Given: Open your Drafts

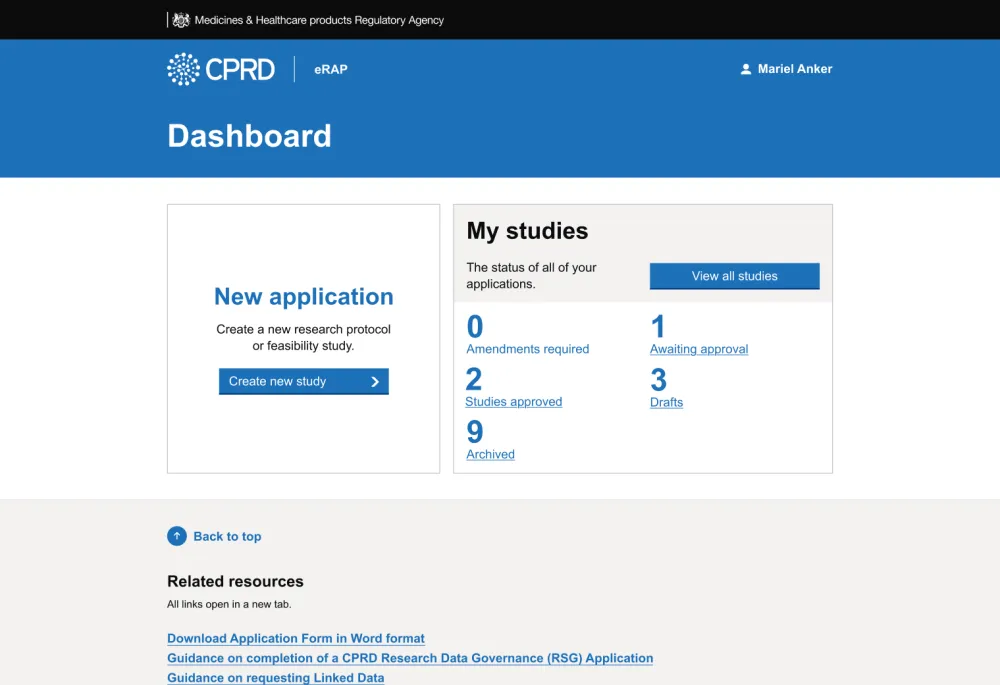Looking at the screenshot, I should 666,402.
